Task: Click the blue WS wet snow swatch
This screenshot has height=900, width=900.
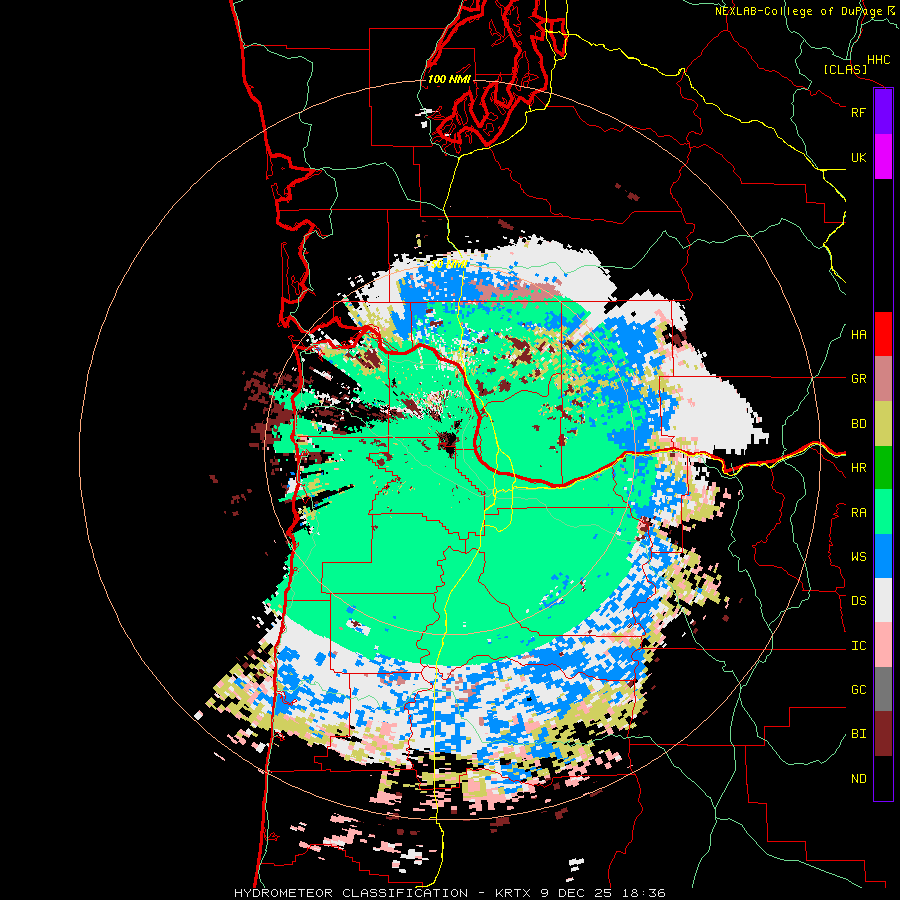Action: (883, 556)
